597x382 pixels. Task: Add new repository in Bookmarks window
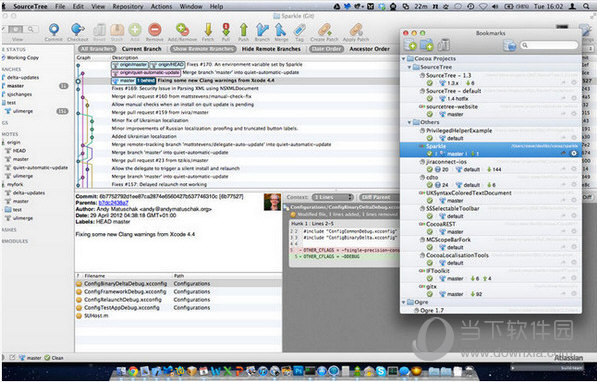click(410, 45)
